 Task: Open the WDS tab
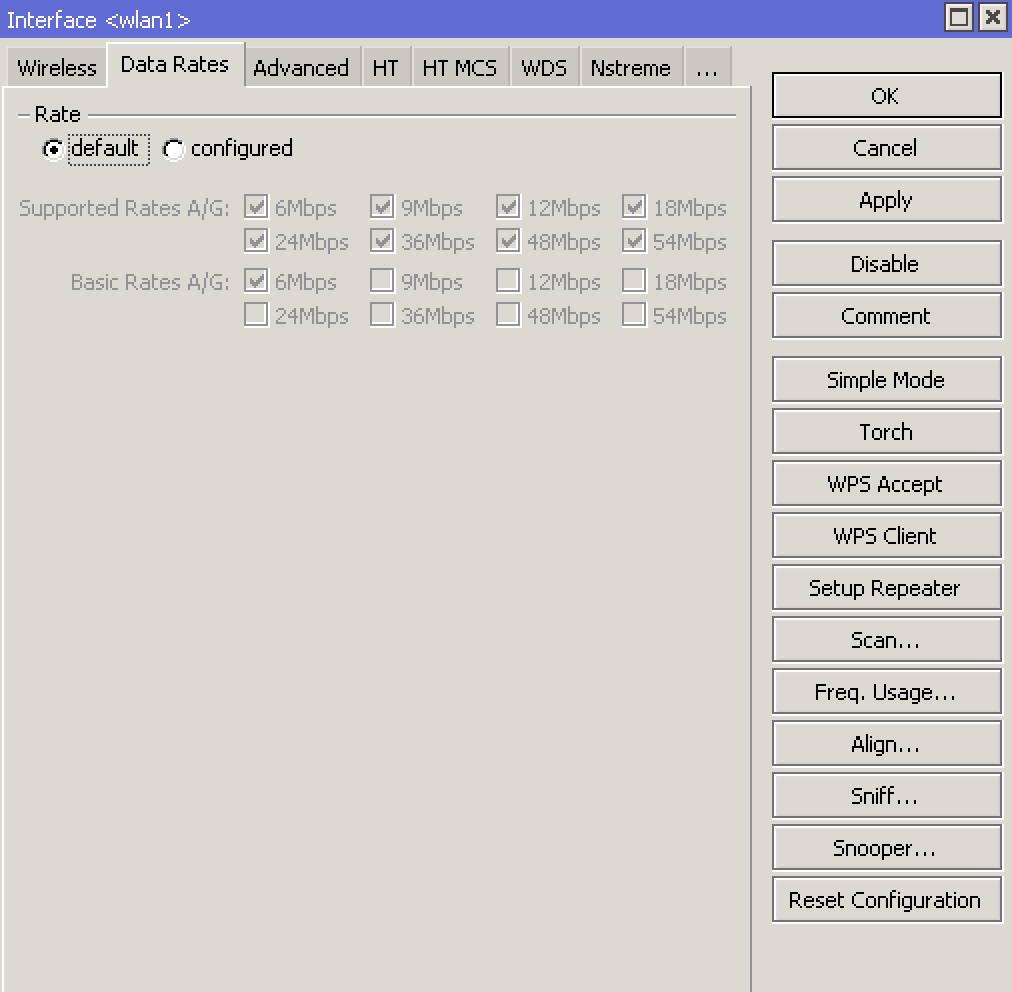click(544, 67)
